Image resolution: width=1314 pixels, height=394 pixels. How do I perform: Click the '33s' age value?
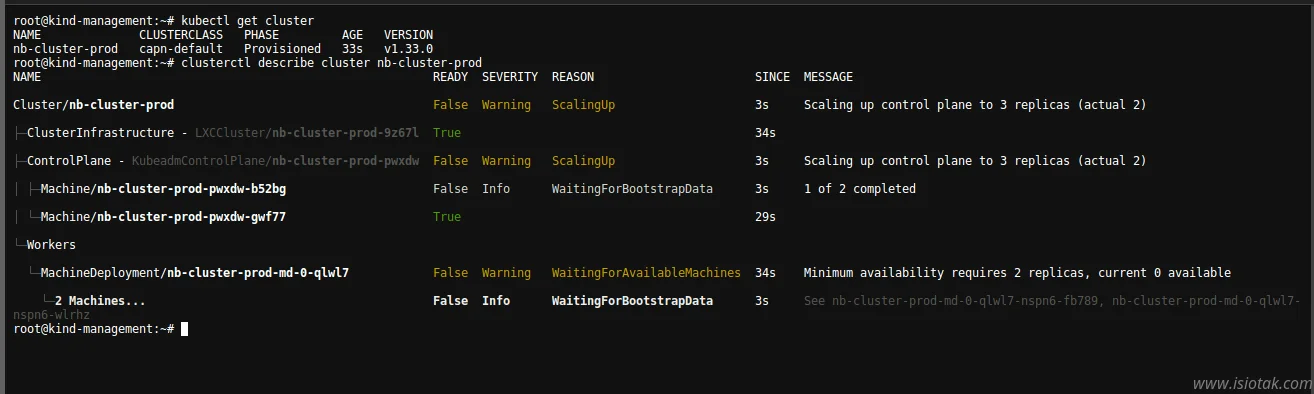coord(352,48)
